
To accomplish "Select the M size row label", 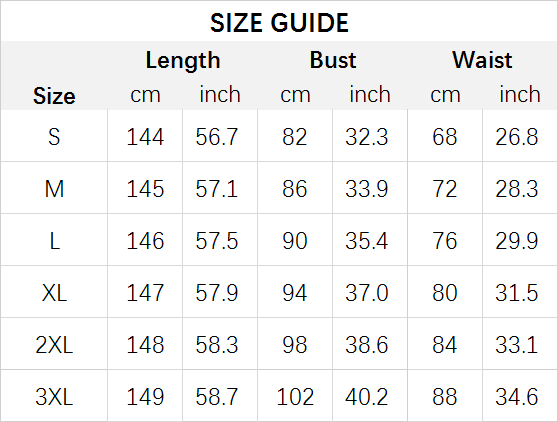I will click(54, 189).
